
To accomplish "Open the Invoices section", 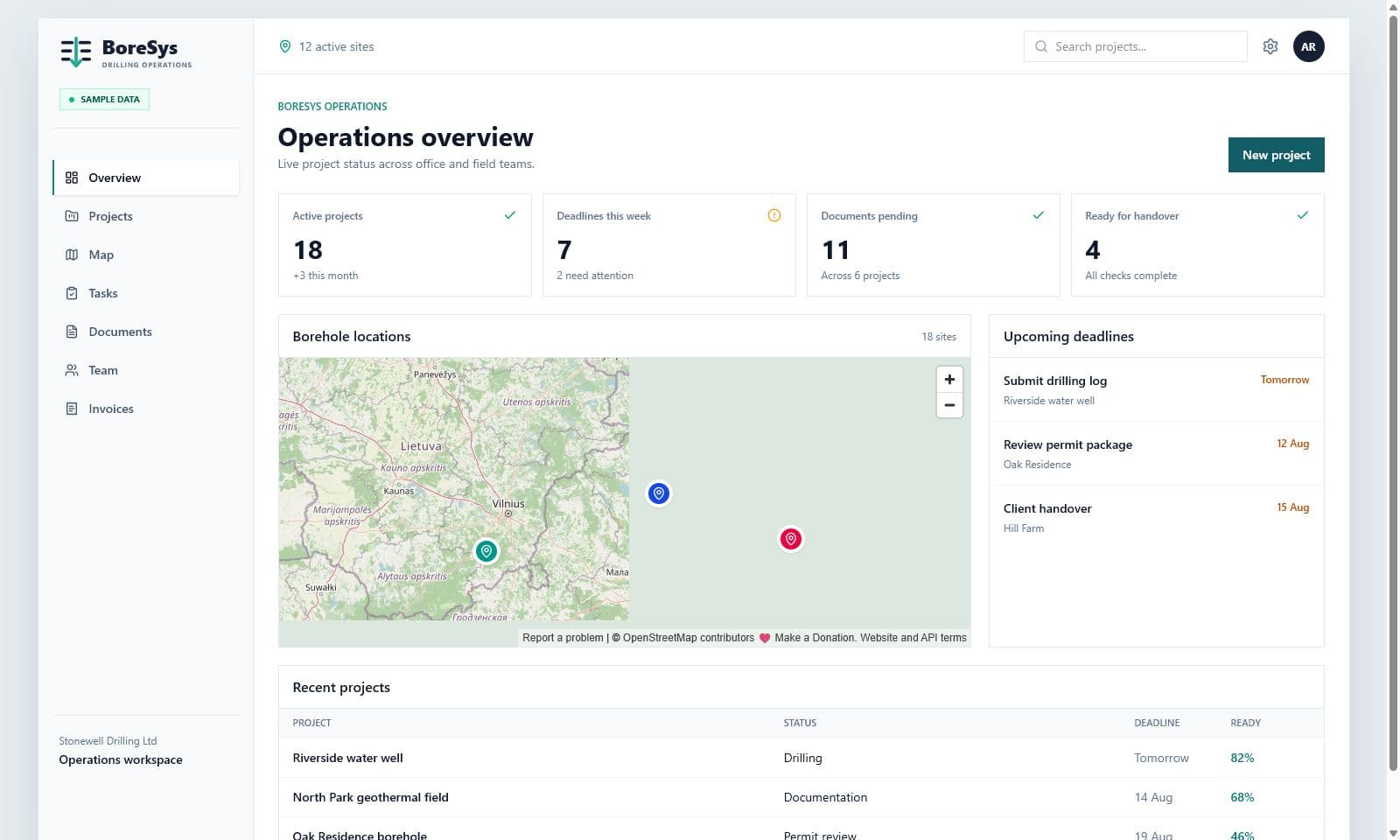I will [146, 409].
